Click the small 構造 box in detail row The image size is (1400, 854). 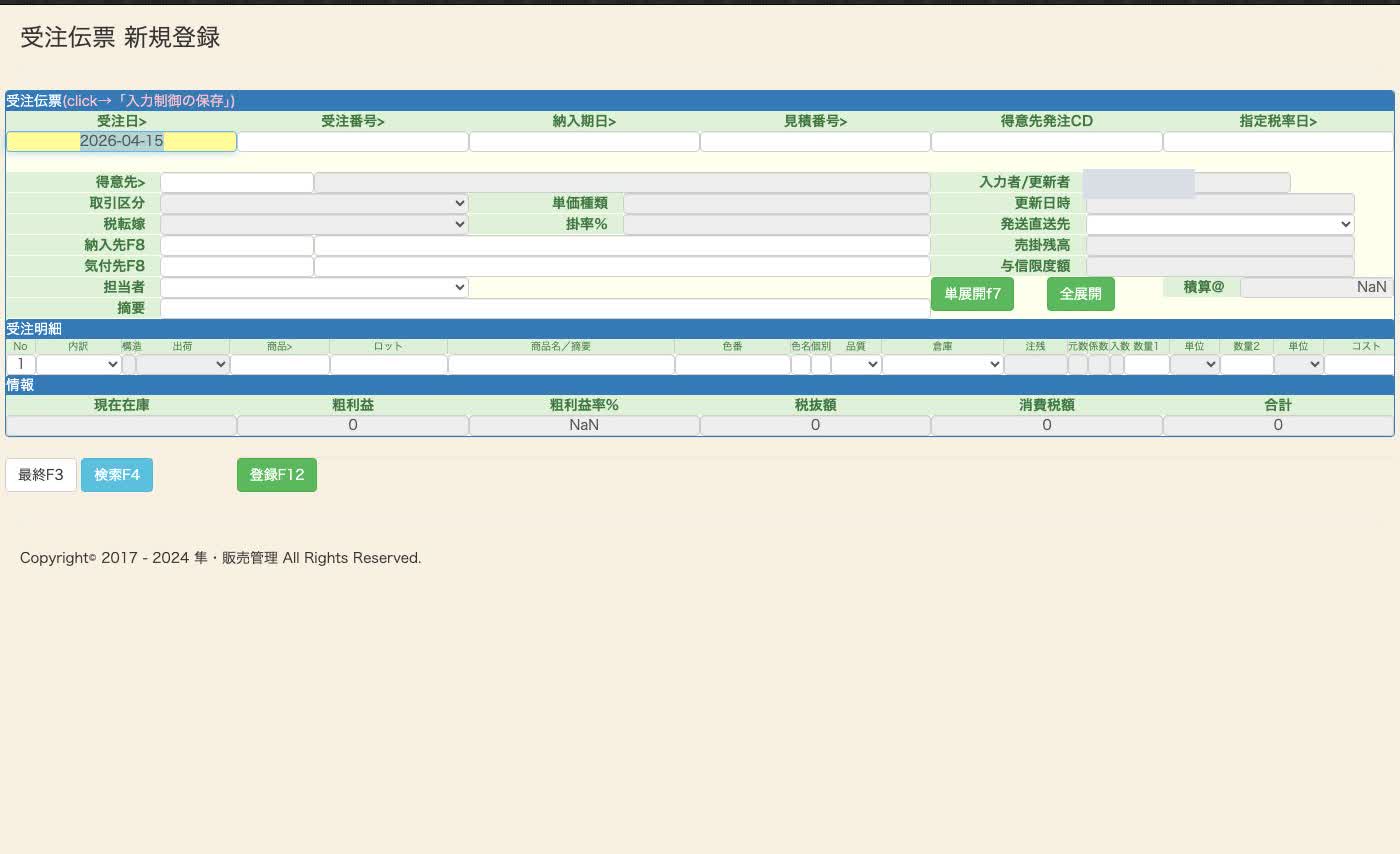(x=129, y=365)
